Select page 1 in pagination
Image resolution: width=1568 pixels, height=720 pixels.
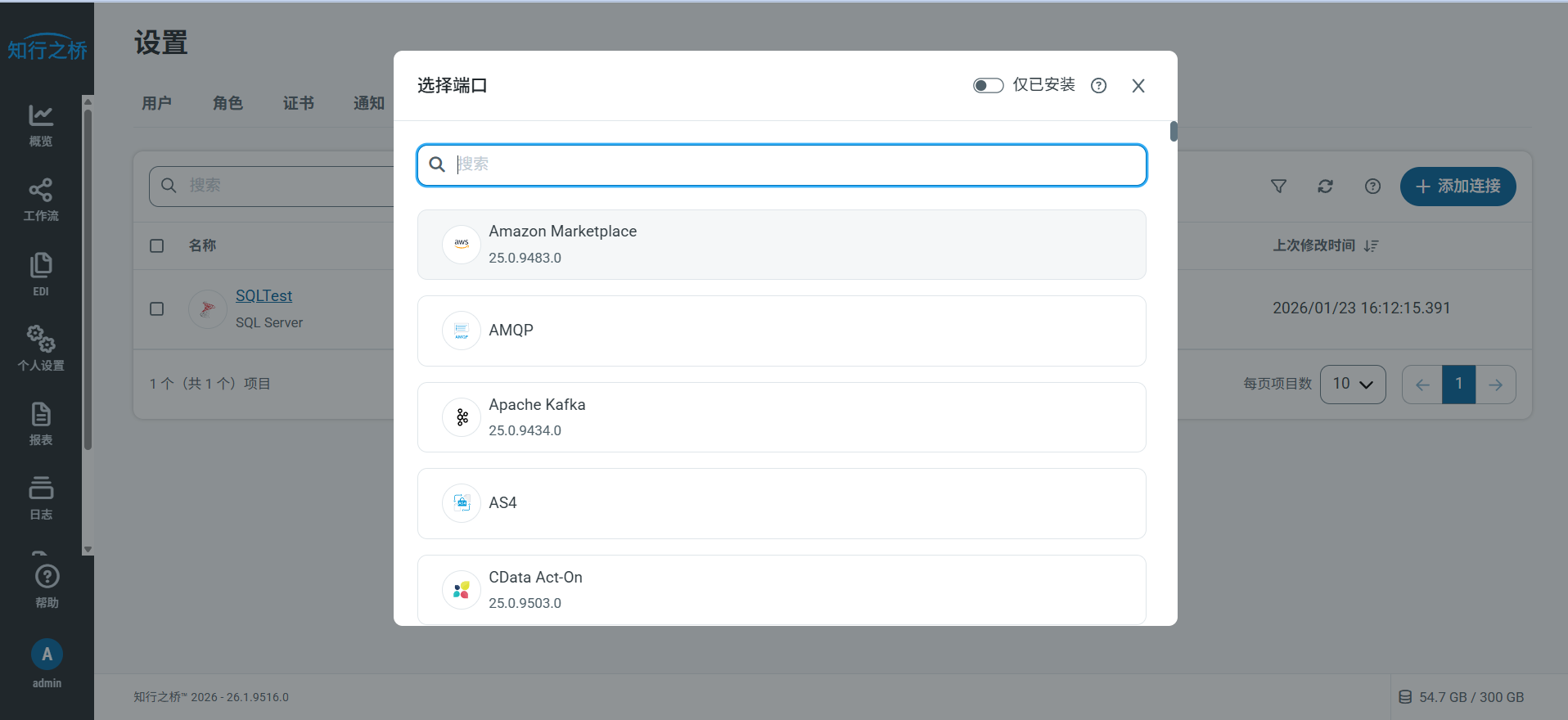coord(1458,385)
